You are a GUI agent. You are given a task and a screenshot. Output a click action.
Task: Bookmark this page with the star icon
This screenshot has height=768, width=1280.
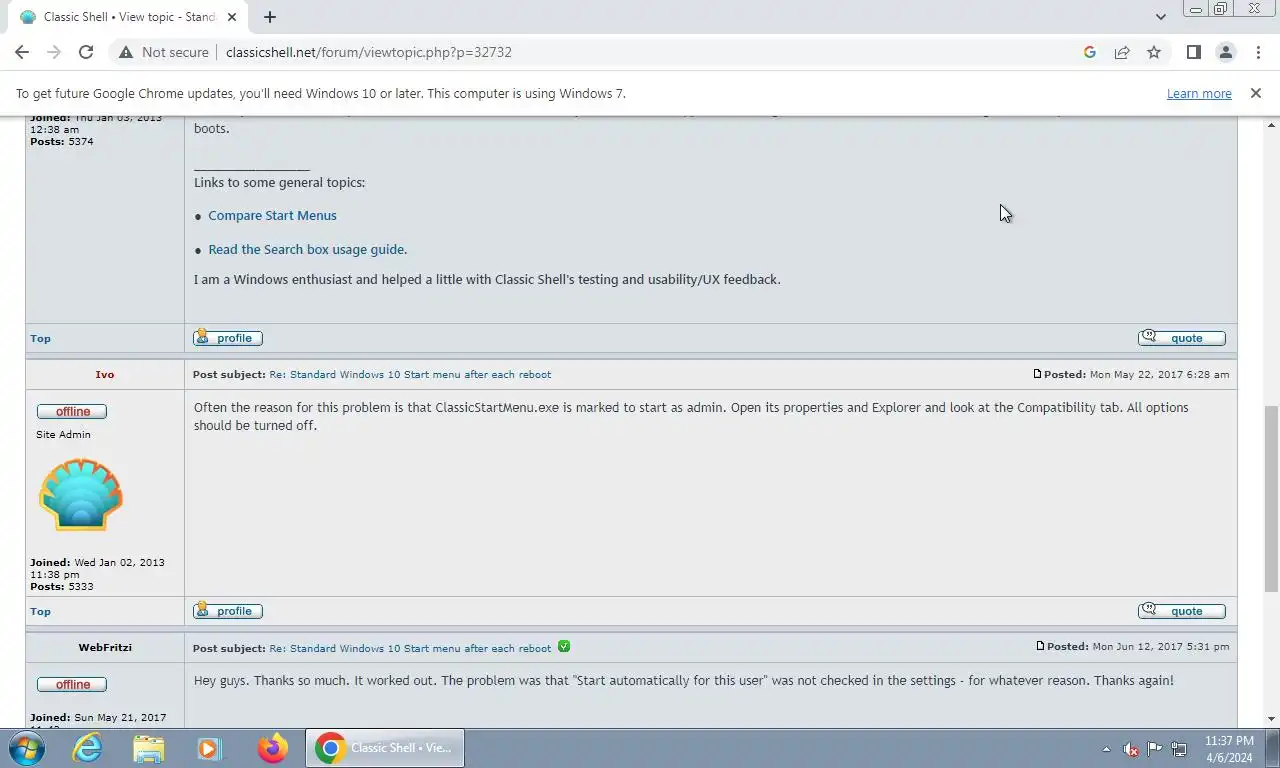point(1154,52)
